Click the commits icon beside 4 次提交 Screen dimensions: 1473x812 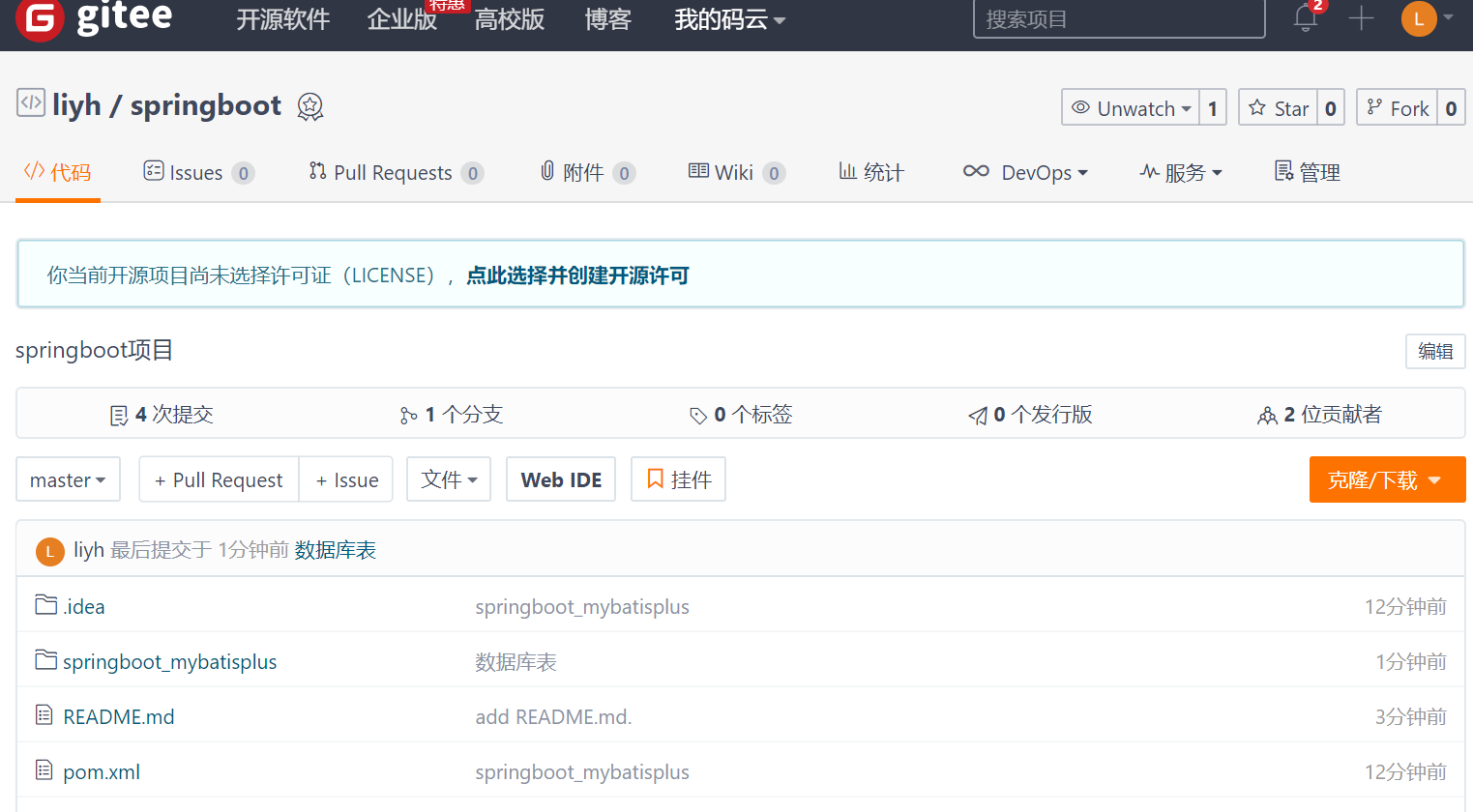tap(119, 416)
